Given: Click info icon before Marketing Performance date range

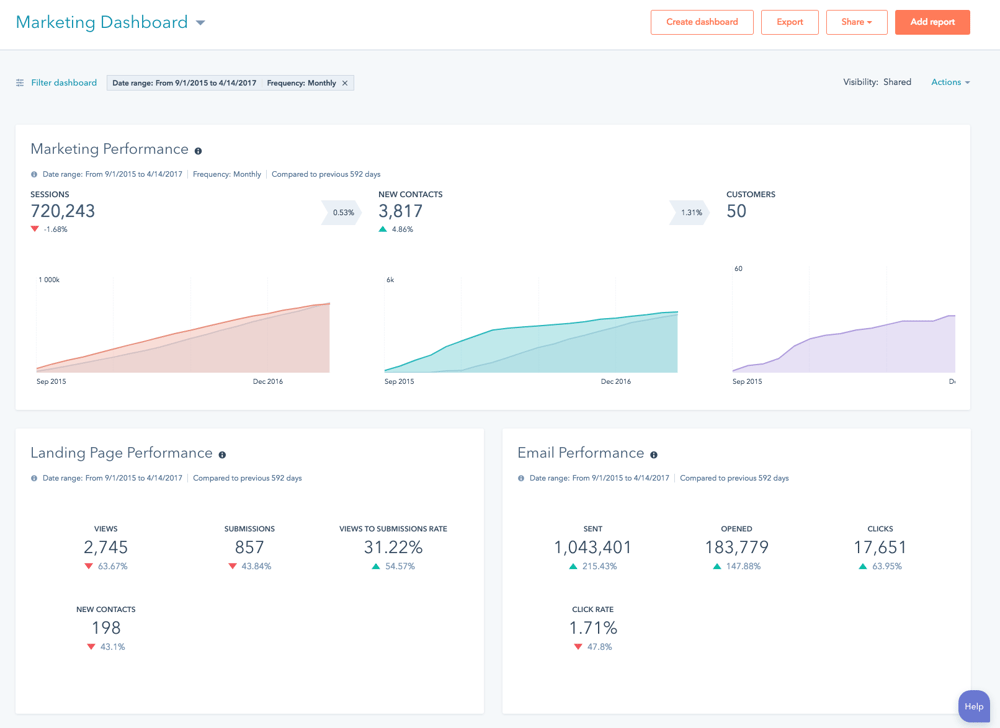Looking at the screenshot, I should 35,174.
